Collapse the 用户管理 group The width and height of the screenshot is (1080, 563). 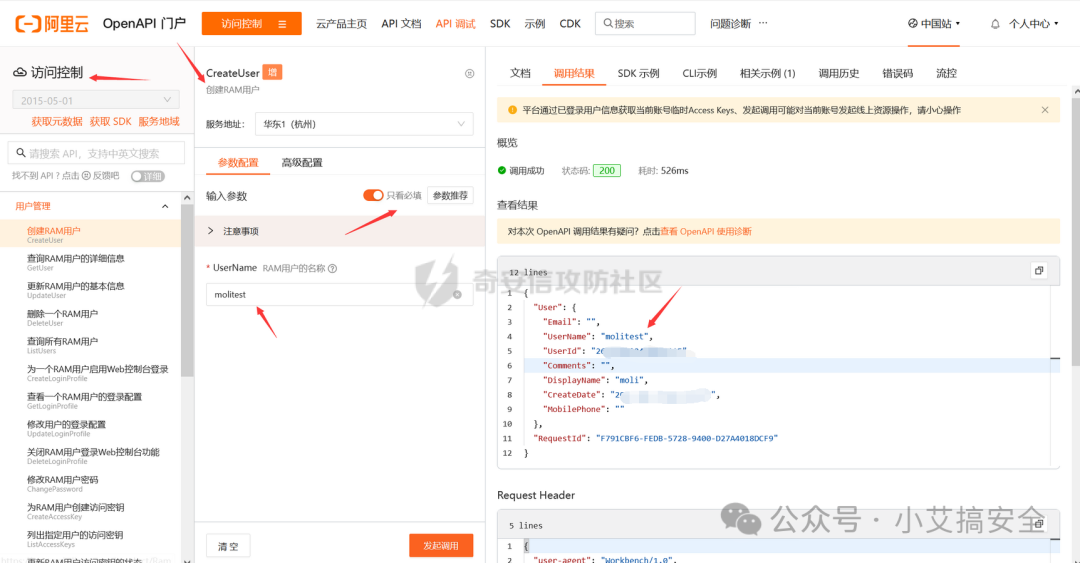[x=165, y=206]
